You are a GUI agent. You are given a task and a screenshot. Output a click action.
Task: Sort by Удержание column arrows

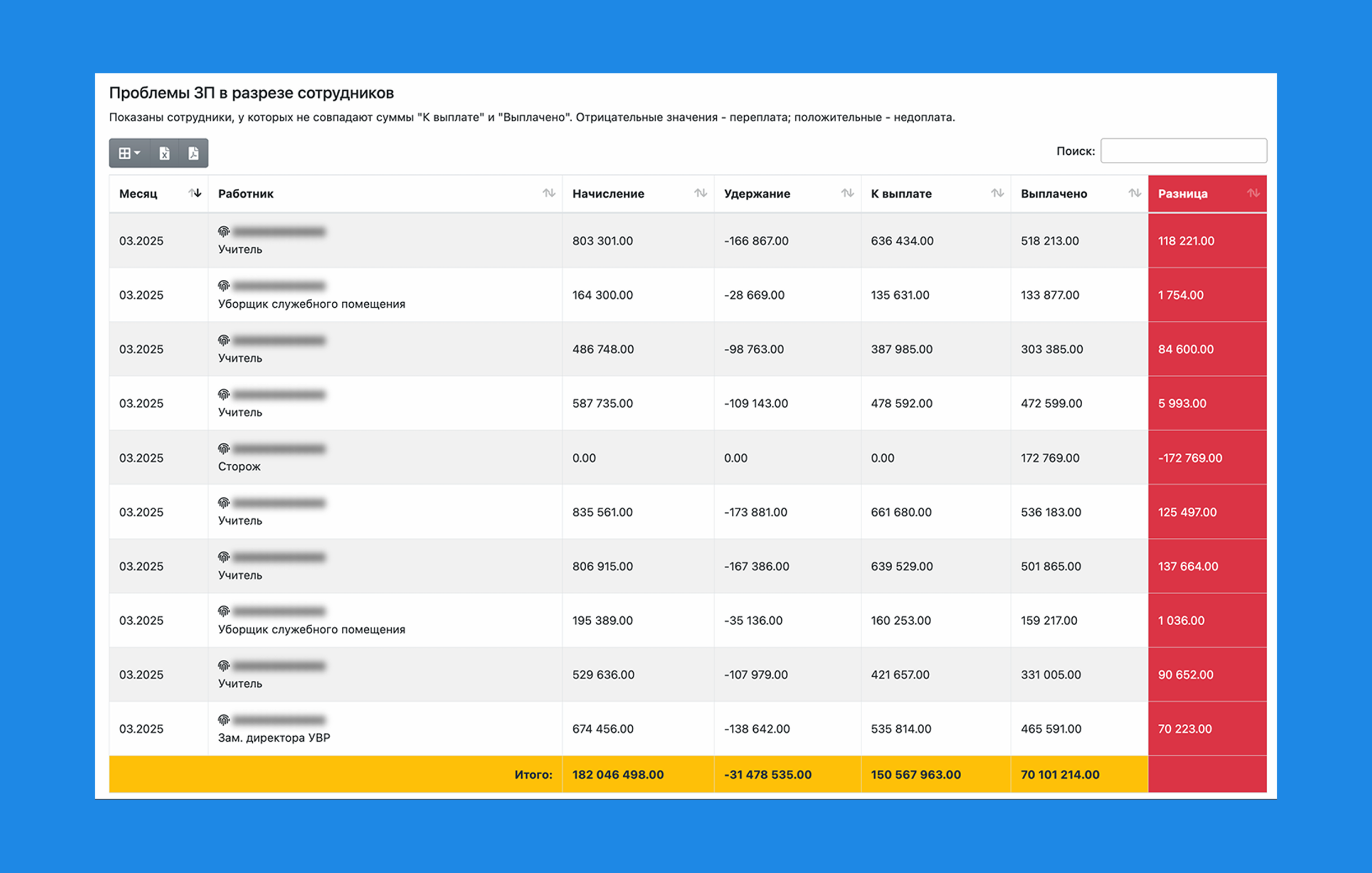click(847, 193)
